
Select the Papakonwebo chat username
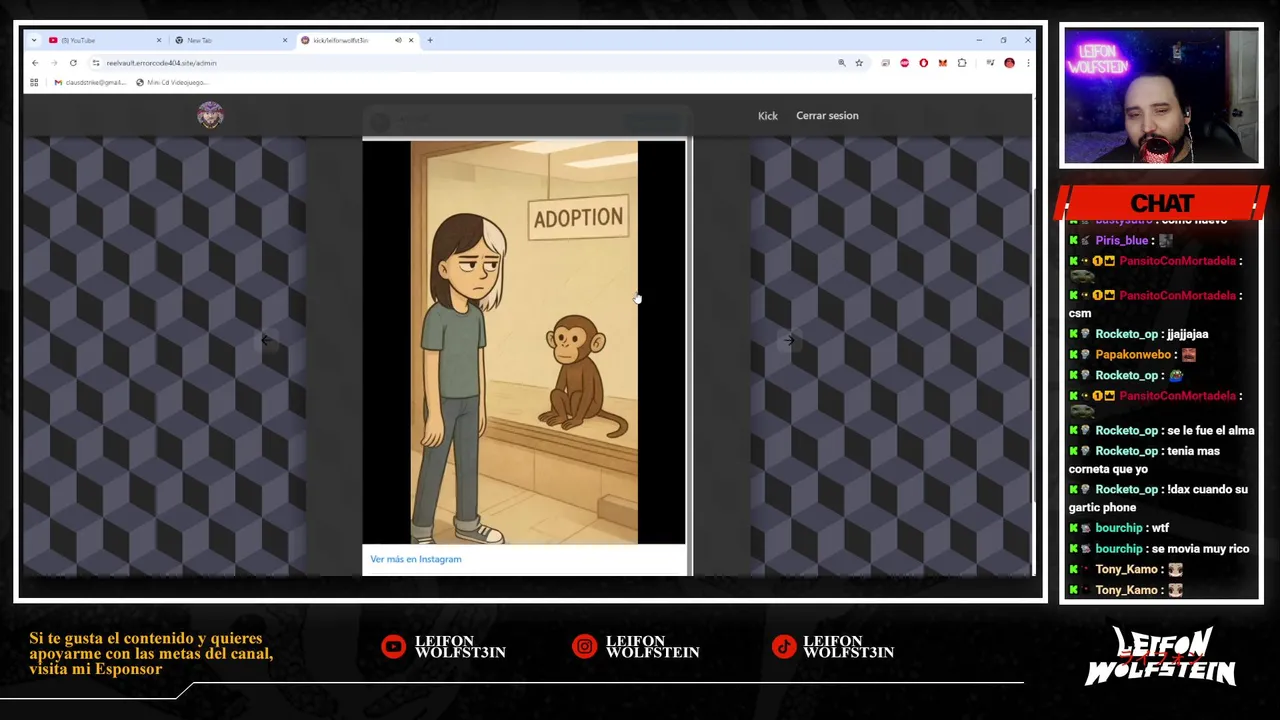pyautogui.click(x=1132, y=355)
